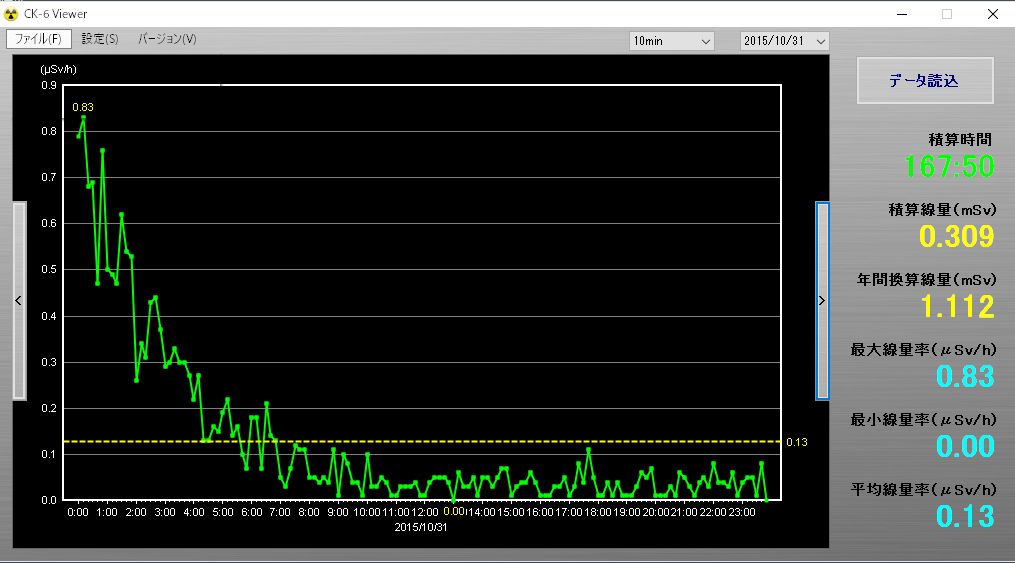Close the CK-6 Viewer window

tap(992, 14)
